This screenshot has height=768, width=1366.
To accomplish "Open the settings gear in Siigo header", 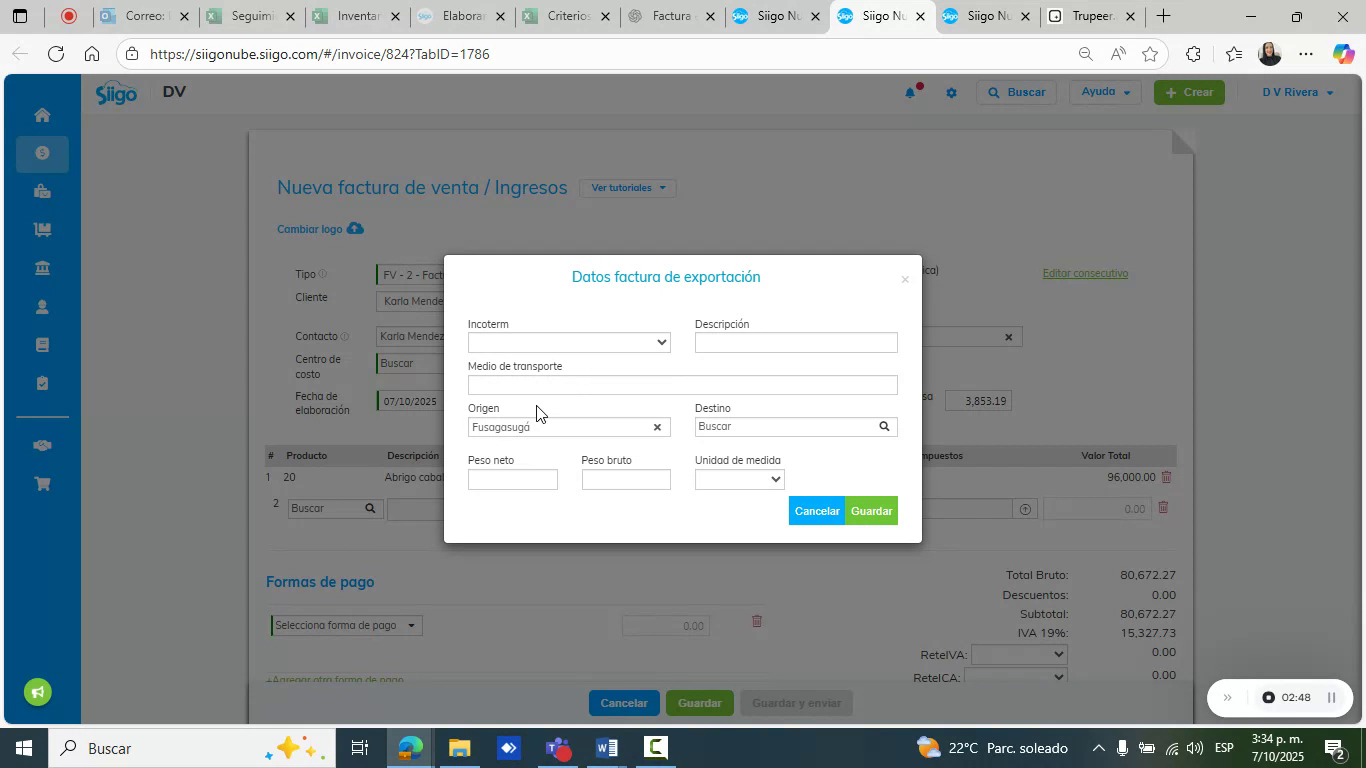I will pyautogui.click(x=951, y=93).
